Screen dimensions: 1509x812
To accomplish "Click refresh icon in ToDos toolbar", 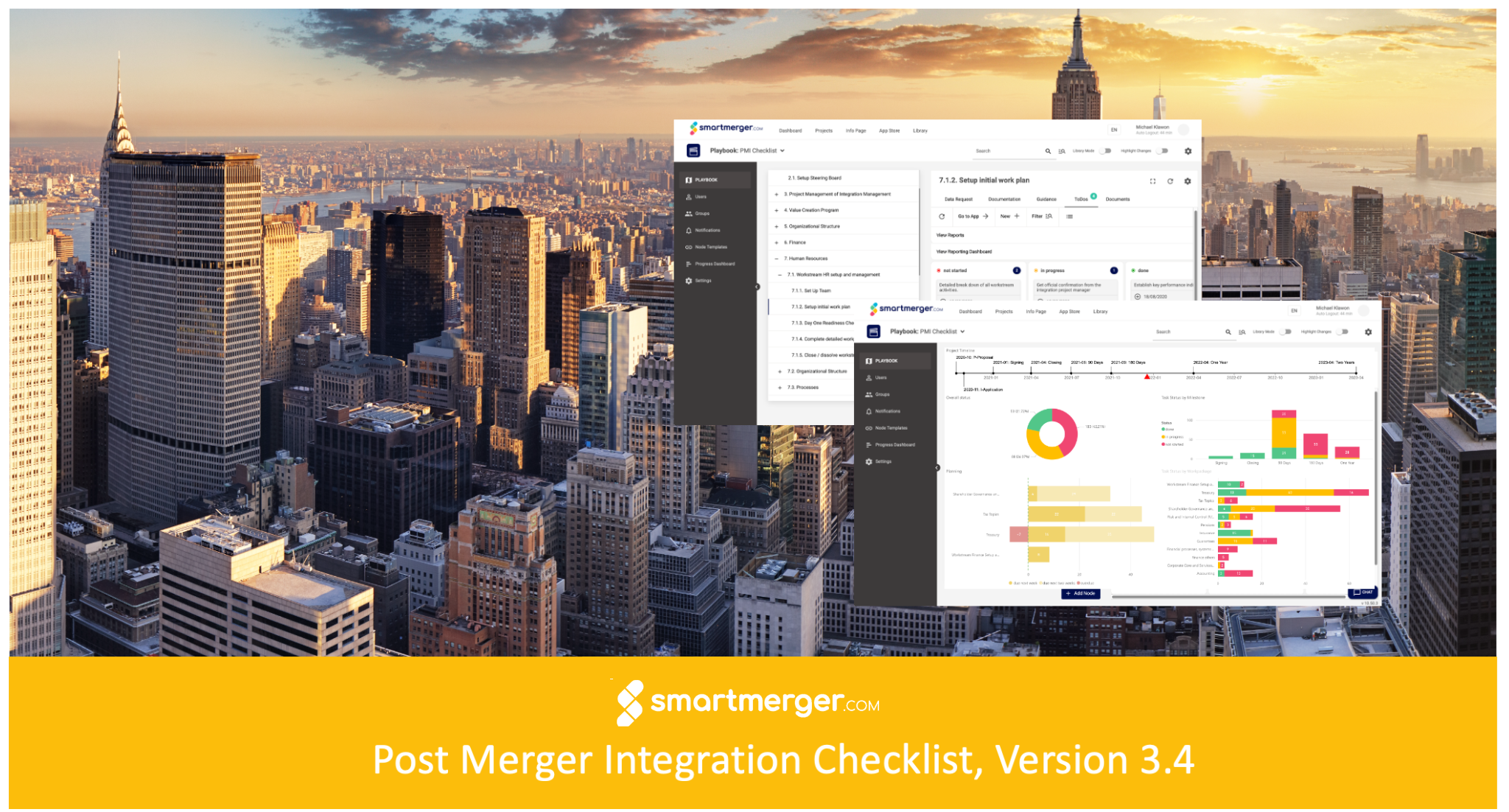I will point(942,217).
